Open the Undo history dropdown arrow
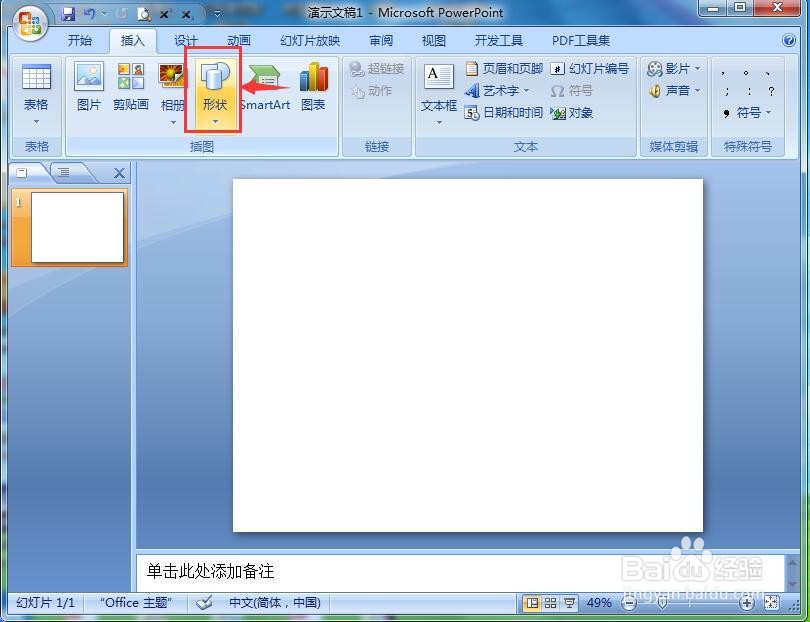The image size is (810, 622). pyautogui.click(x=104, y=14)
